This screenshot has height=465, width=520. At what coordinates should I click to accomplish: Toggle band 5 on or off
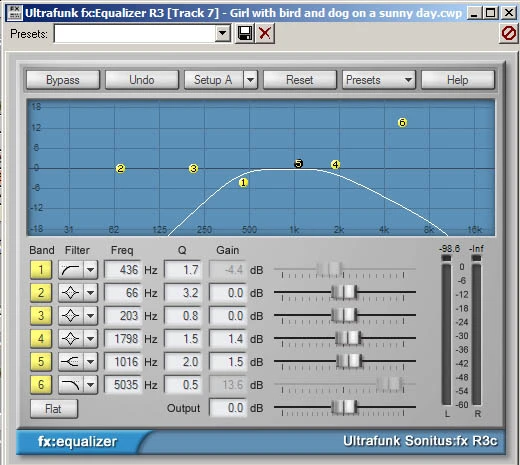[41, 362]
